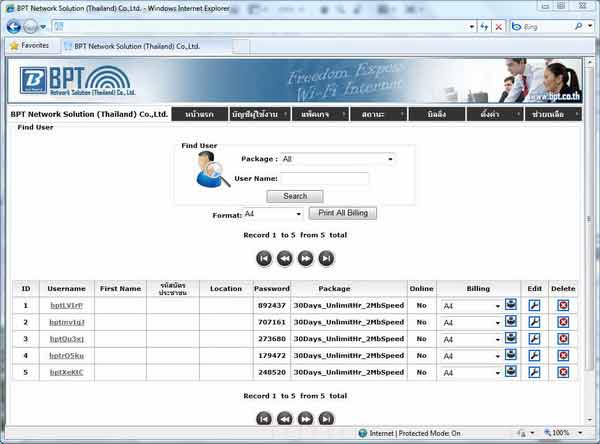Click the red Stop loading icon

(499, 27)
